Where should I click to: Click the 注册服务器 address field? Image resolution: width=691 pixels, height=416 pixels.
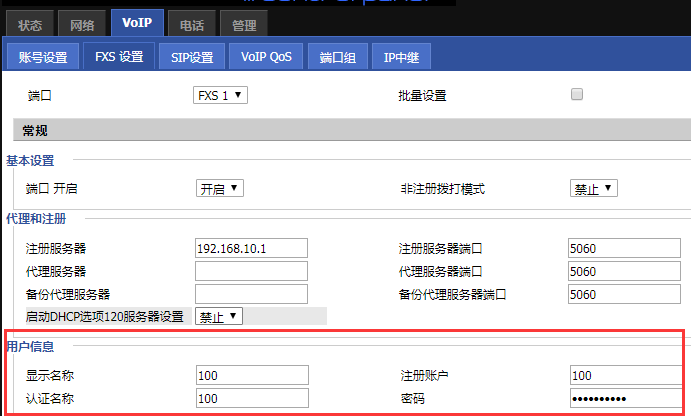click(251, 248)
